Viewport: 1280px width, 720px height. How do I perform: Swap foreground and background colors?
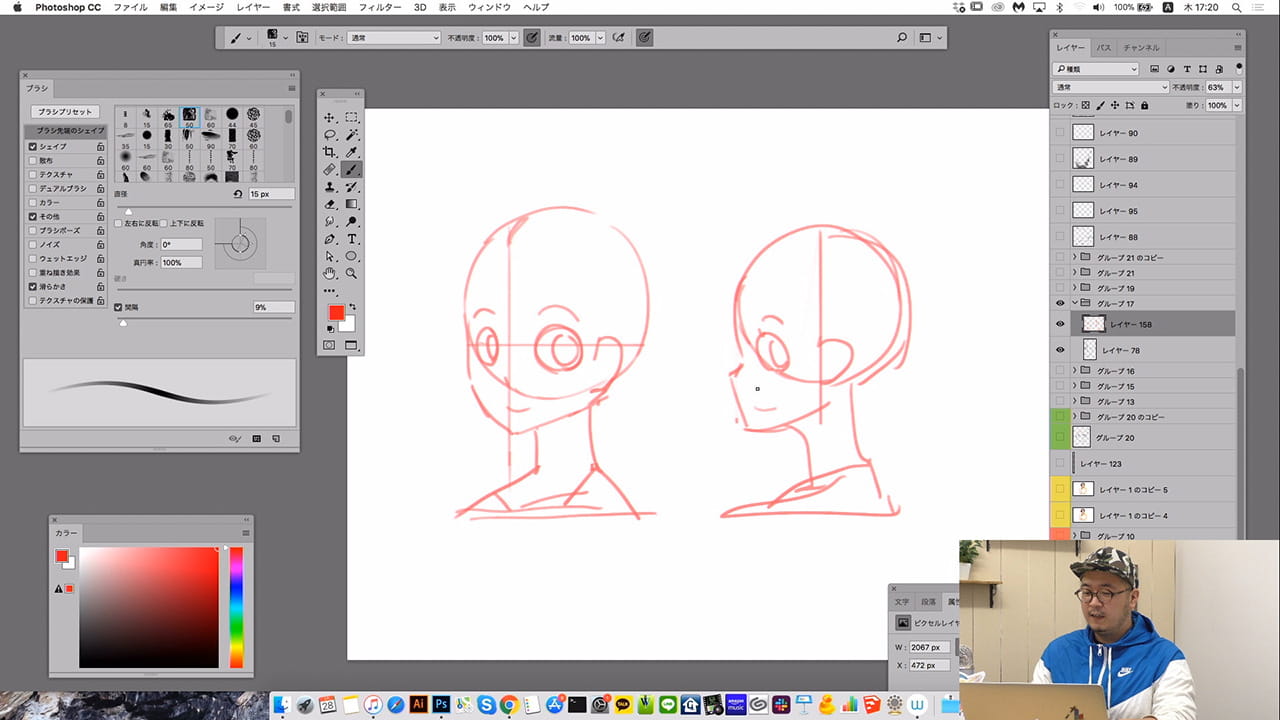click(x=352, y=307)
